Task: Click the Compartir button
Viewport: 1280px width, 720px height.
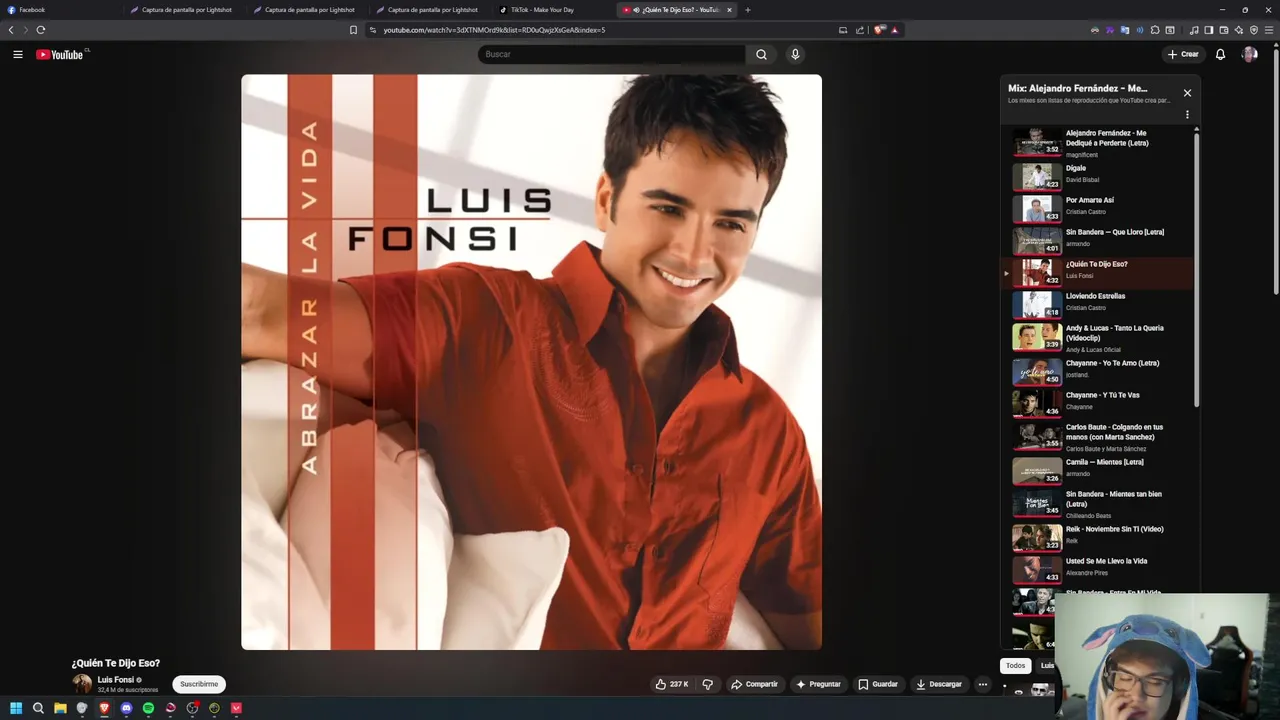Action: [x=754, y=684]
